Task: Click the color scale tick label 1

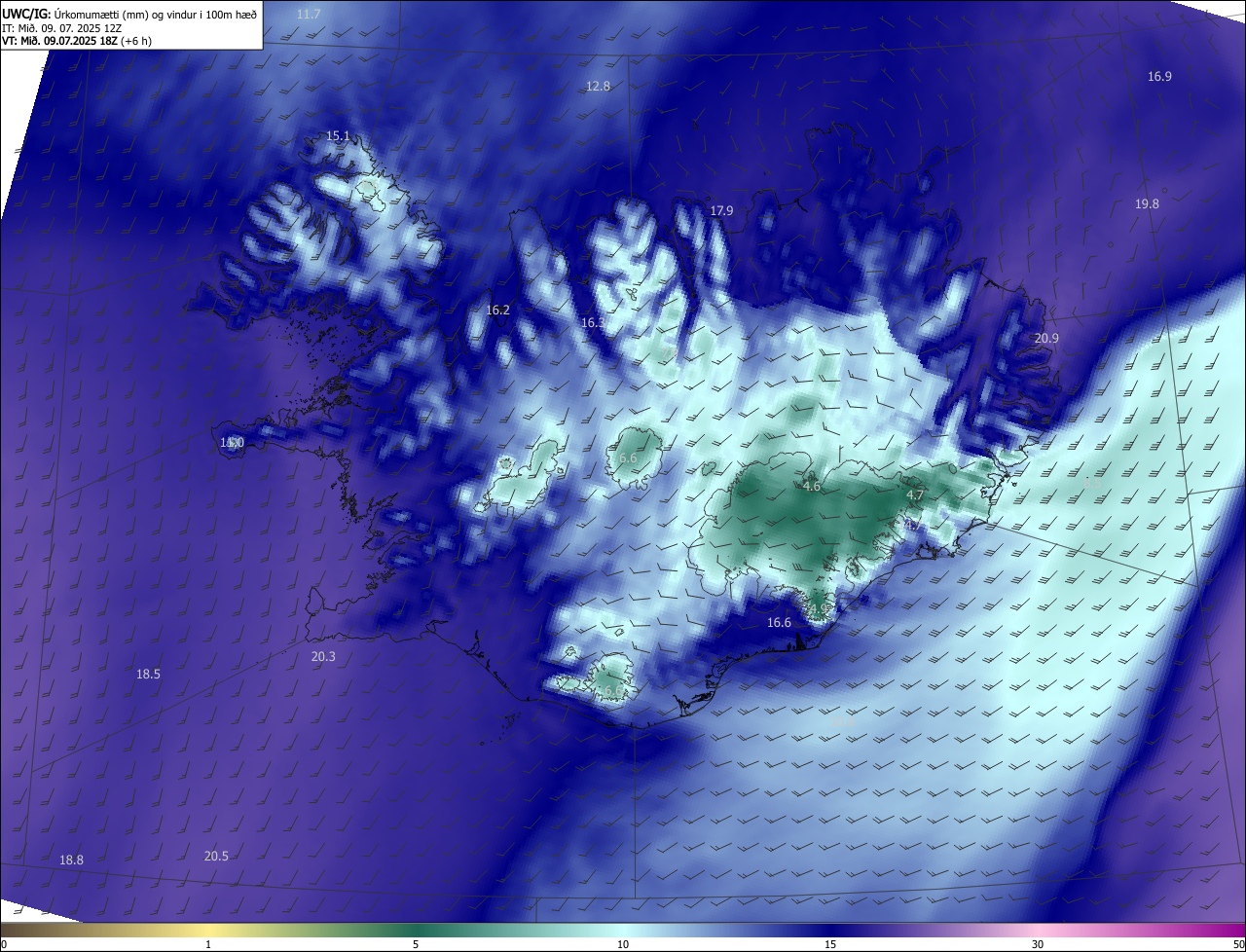Action: coord(208,944)
